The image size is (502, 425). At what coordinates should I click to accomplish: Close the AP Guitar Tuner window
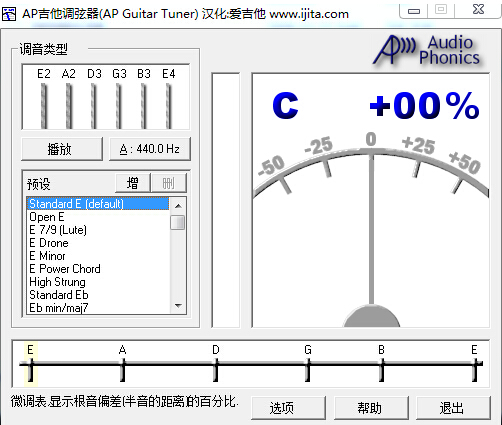point(478,10)
